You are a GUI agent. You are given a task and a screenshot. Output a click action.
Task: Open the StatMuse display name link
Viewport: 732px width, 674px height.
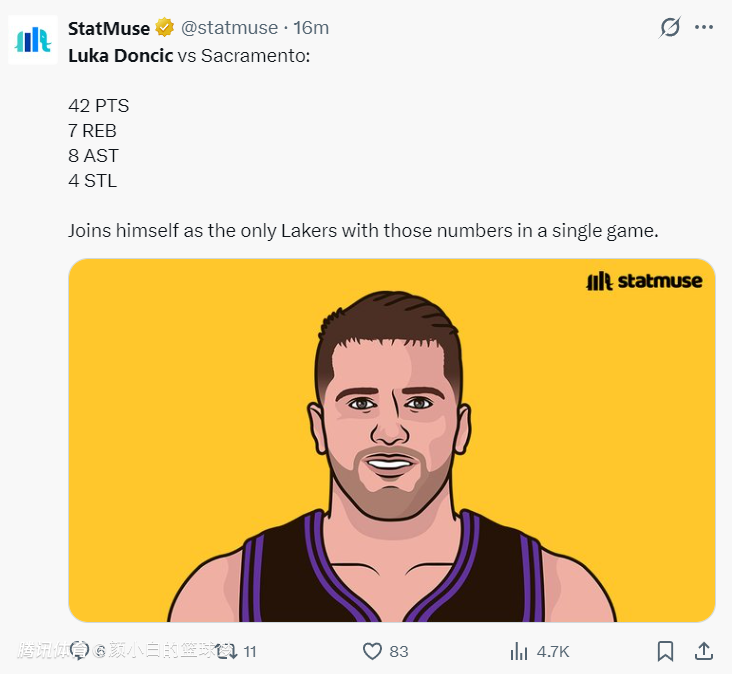(x=108, y=28)
